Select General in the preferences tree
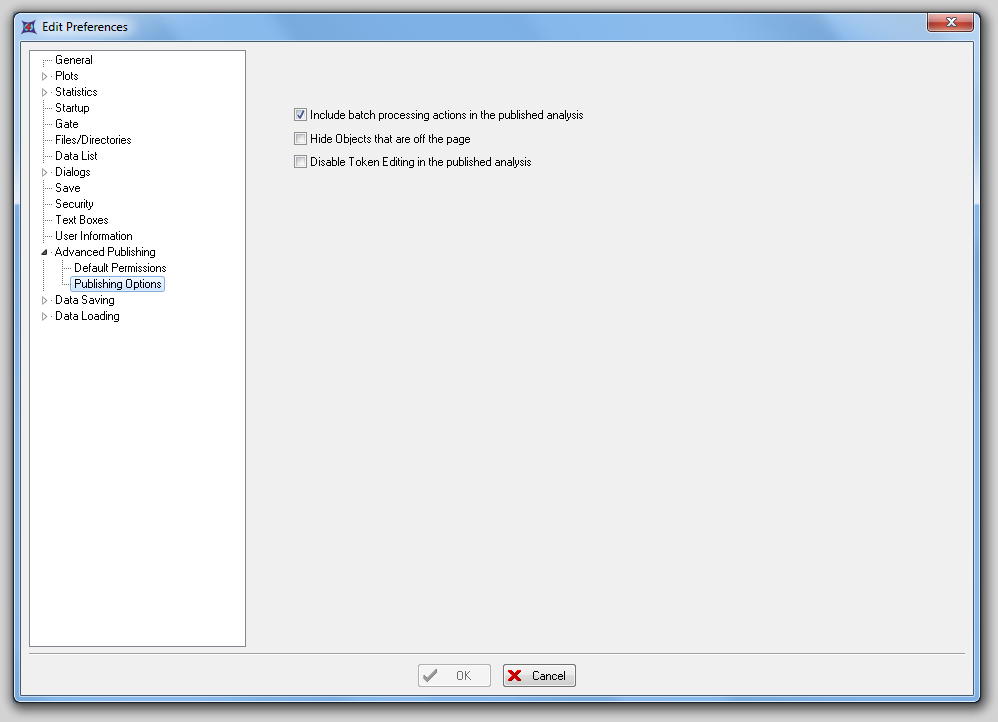 tap(74, 60)
